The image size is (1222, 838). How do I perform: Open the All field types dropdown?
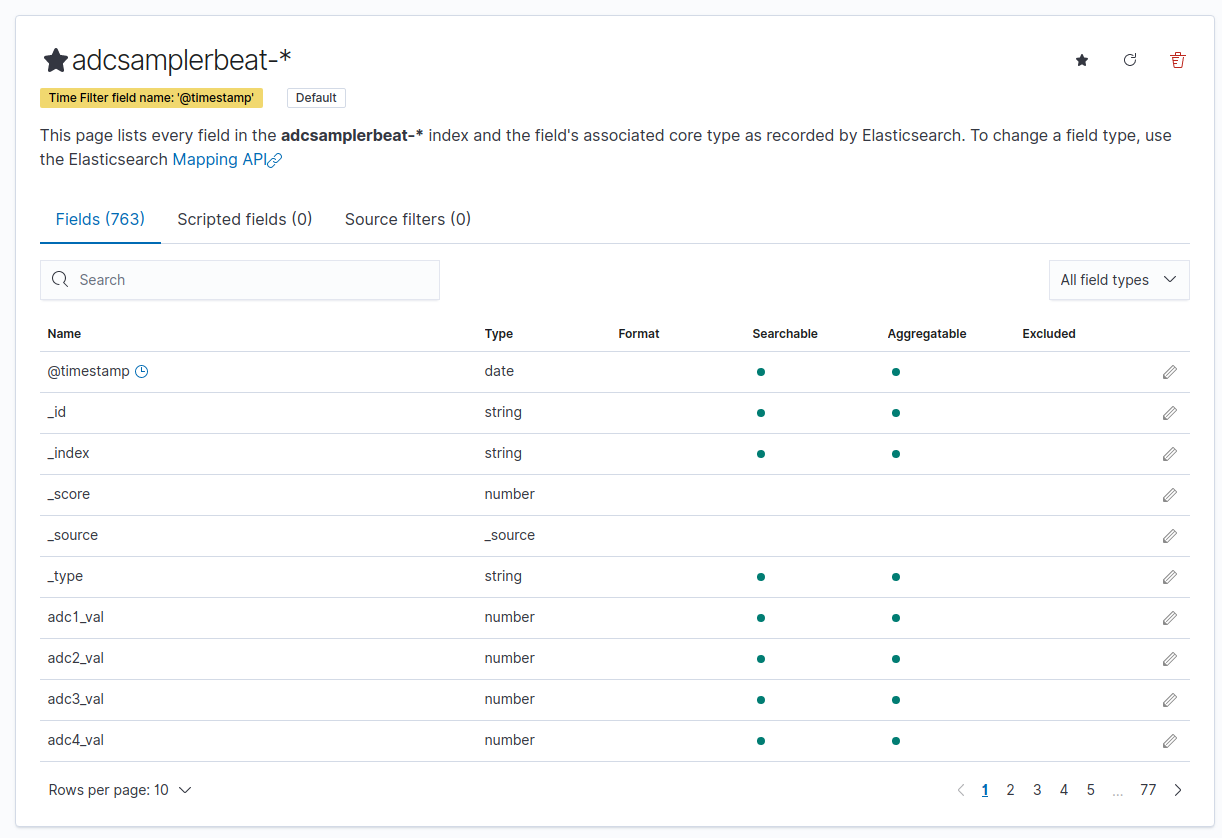[1118, 280]
